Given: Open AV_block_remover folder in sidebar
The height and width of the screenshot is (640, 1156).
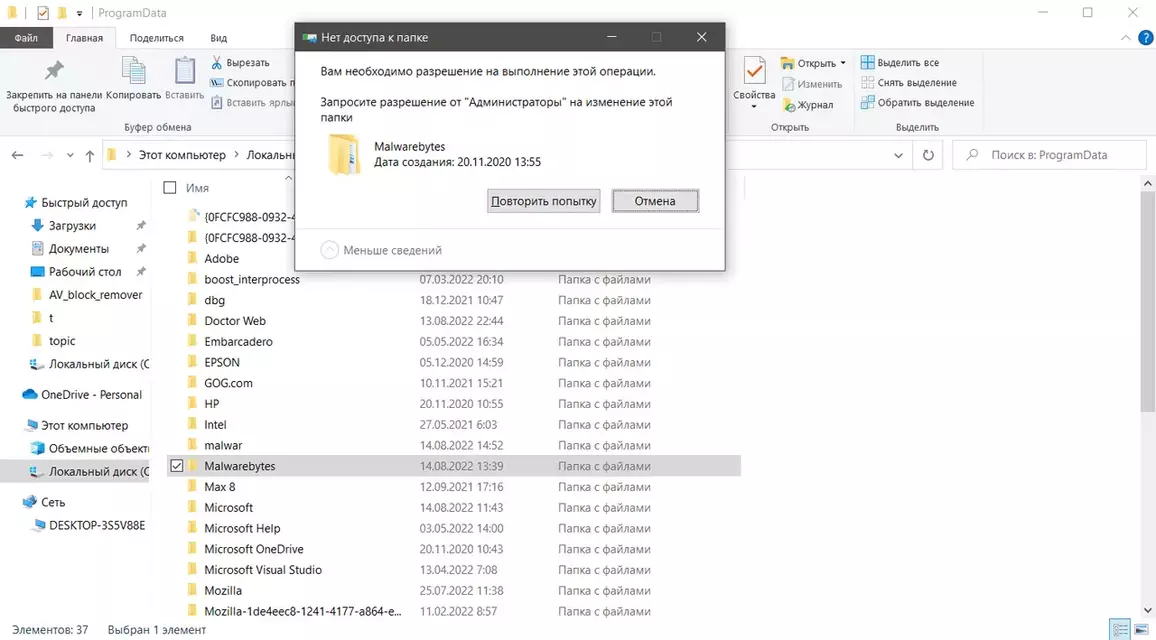Looking at the screenshot, I should pyautogui.click(x=87, y=295).
